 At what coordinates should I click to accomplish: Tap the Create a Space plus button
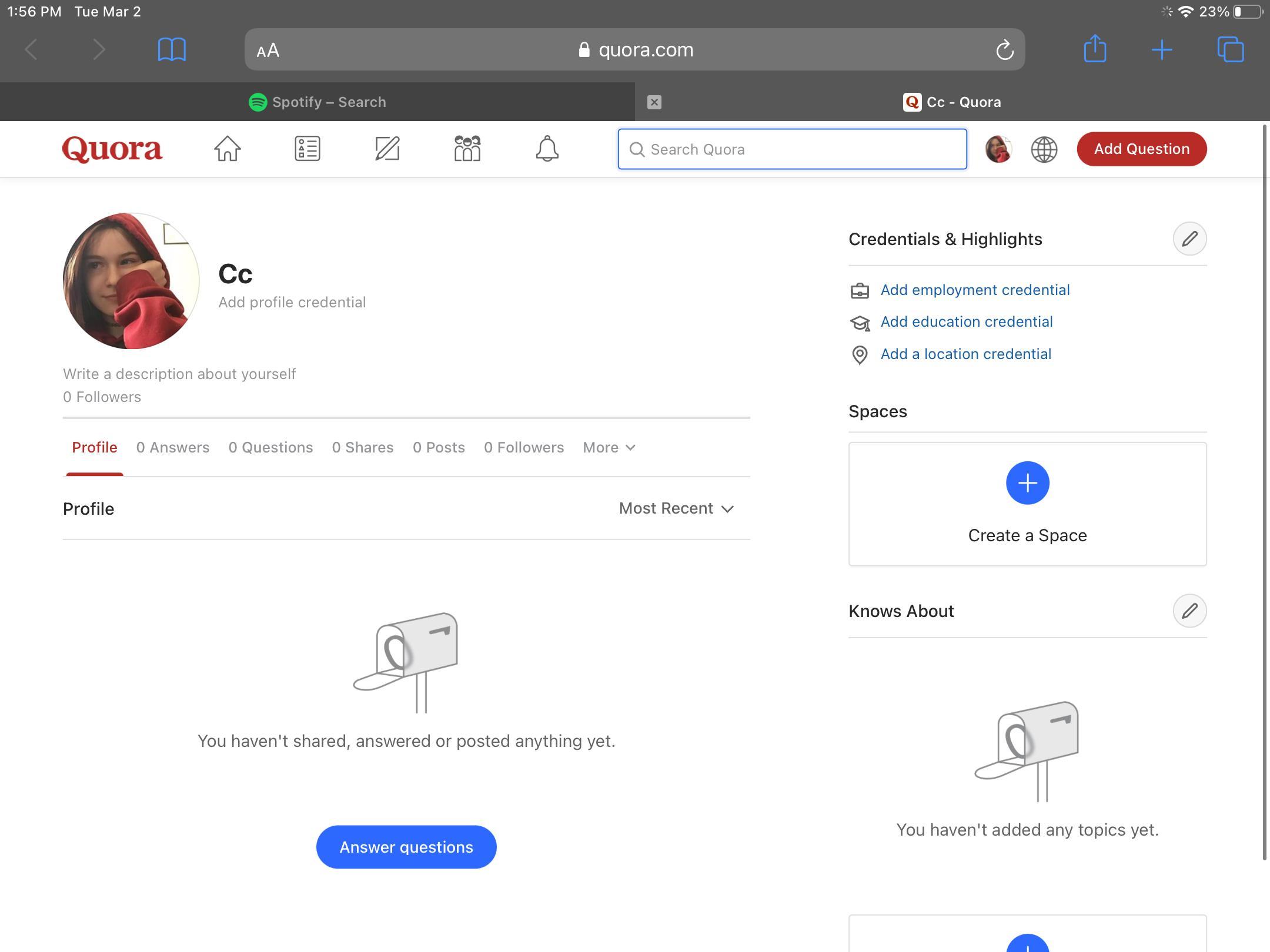(1027, 483)
